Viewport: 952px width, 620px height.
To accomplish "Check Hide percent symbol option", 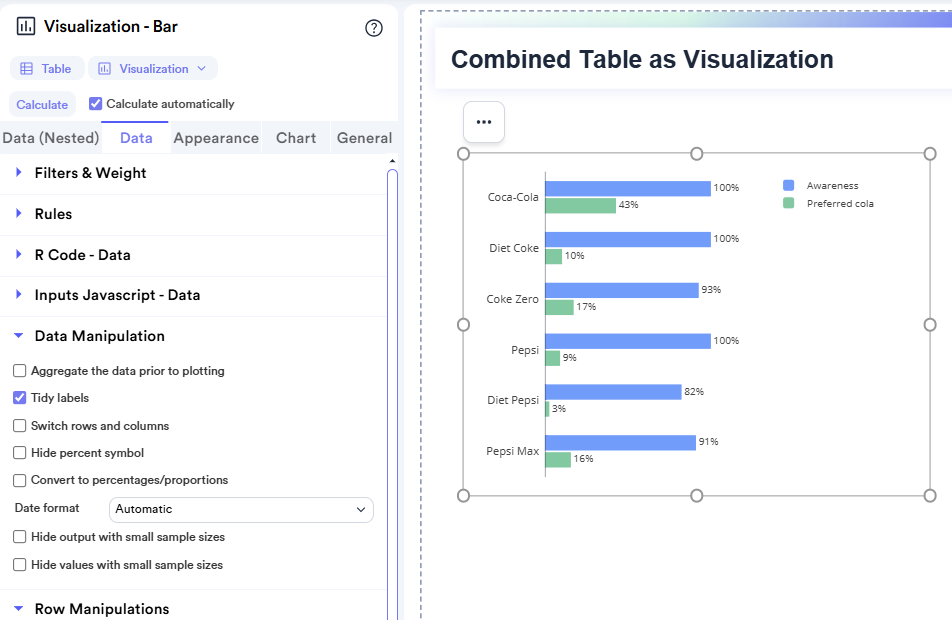I will click(20, 453).
